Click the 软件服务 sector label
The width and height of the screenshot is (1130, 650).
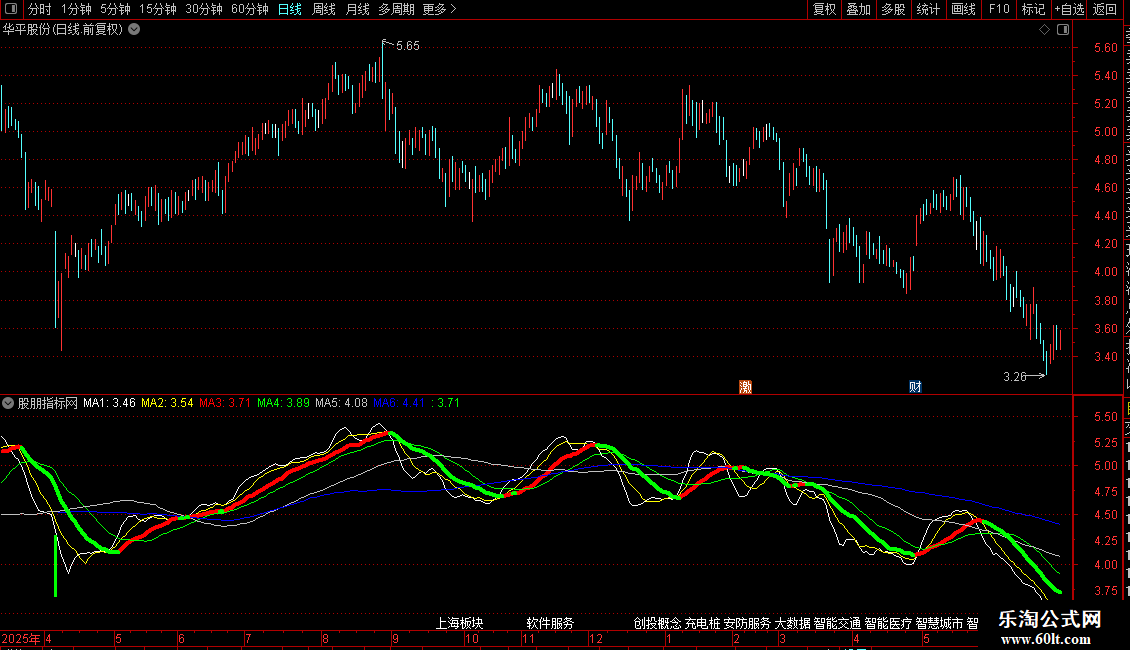(x=550, y=623)
